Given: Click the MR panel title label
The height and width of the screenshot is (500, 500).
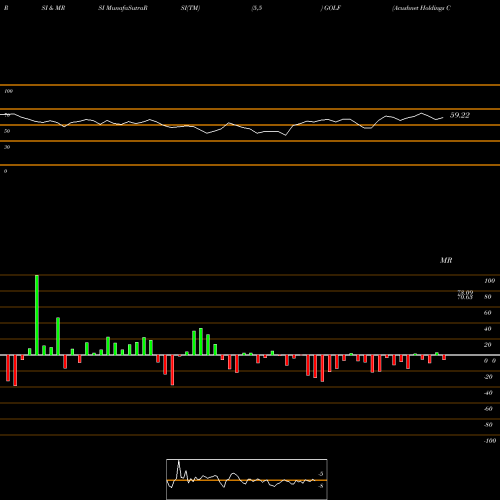Looking at the screenshot, I should point(446,260).
